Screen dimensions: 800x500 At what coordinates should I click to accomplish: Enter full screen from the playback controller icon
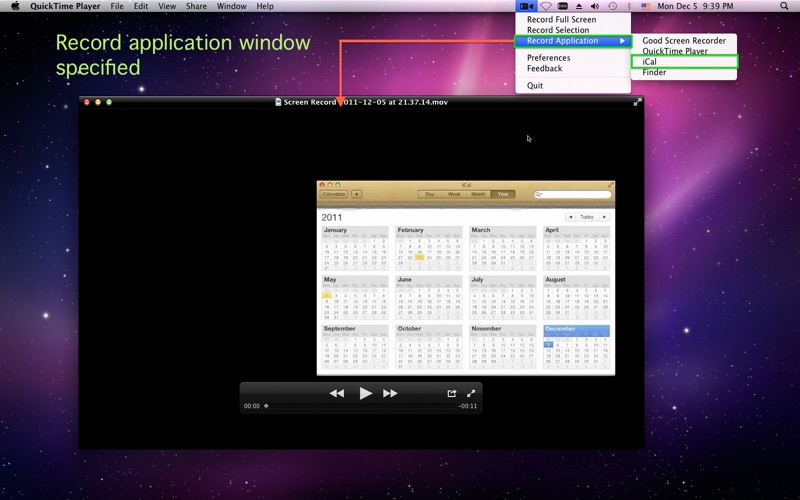[x=471, y=393]
